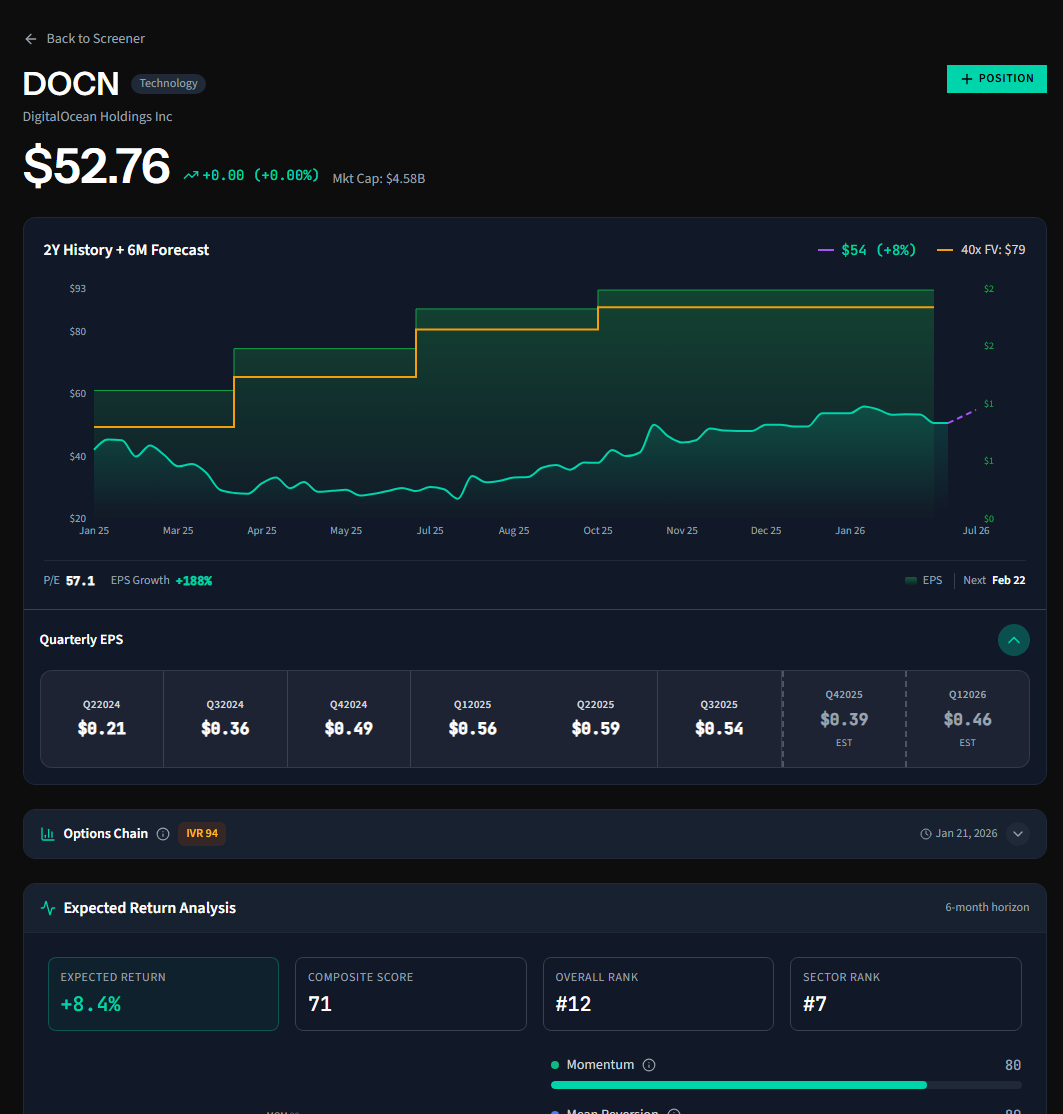The width and height of the screenshot is (1063, 1114).
Task: Select the Technology sector tag
Action: [168, 83]
